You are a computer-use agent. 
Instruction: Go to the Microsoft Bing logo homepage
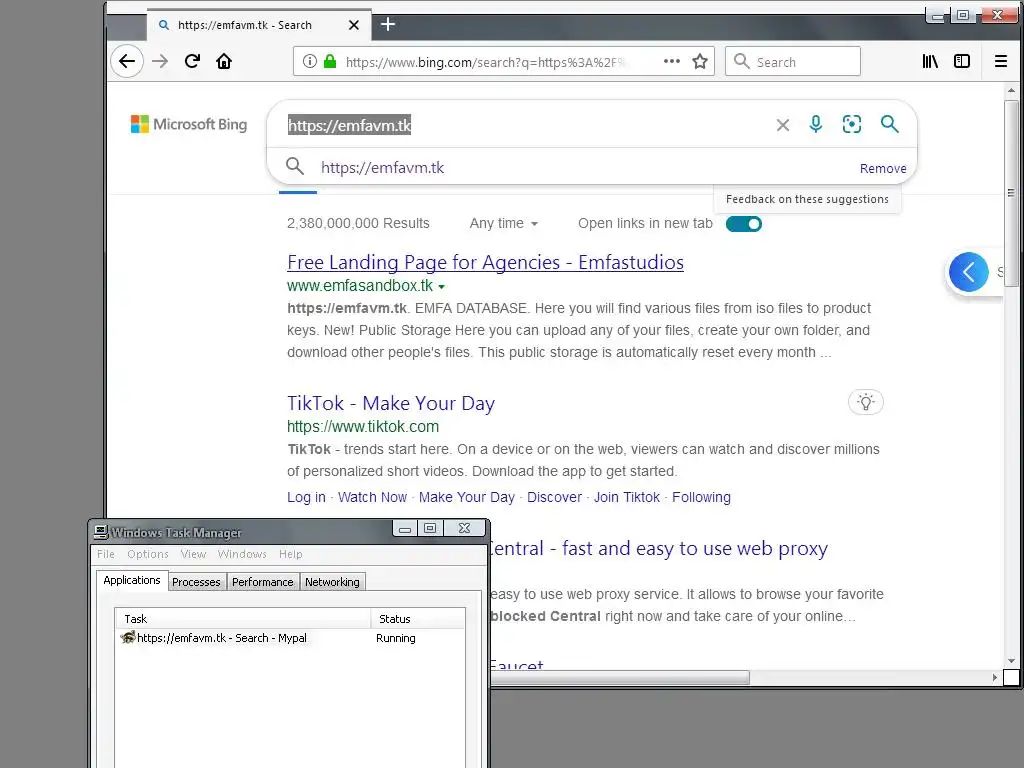click(x=189, y=124)
